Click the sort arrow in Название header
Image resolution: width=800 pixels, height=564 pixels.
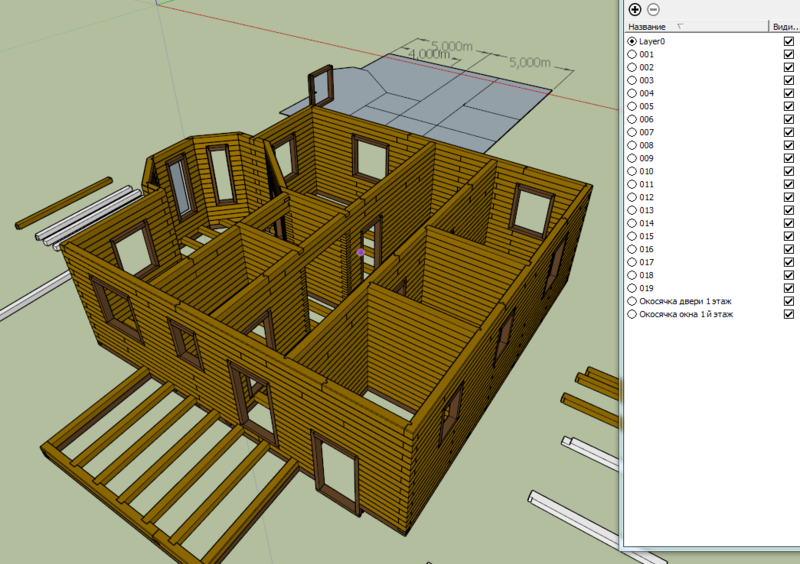pos(681,26)
